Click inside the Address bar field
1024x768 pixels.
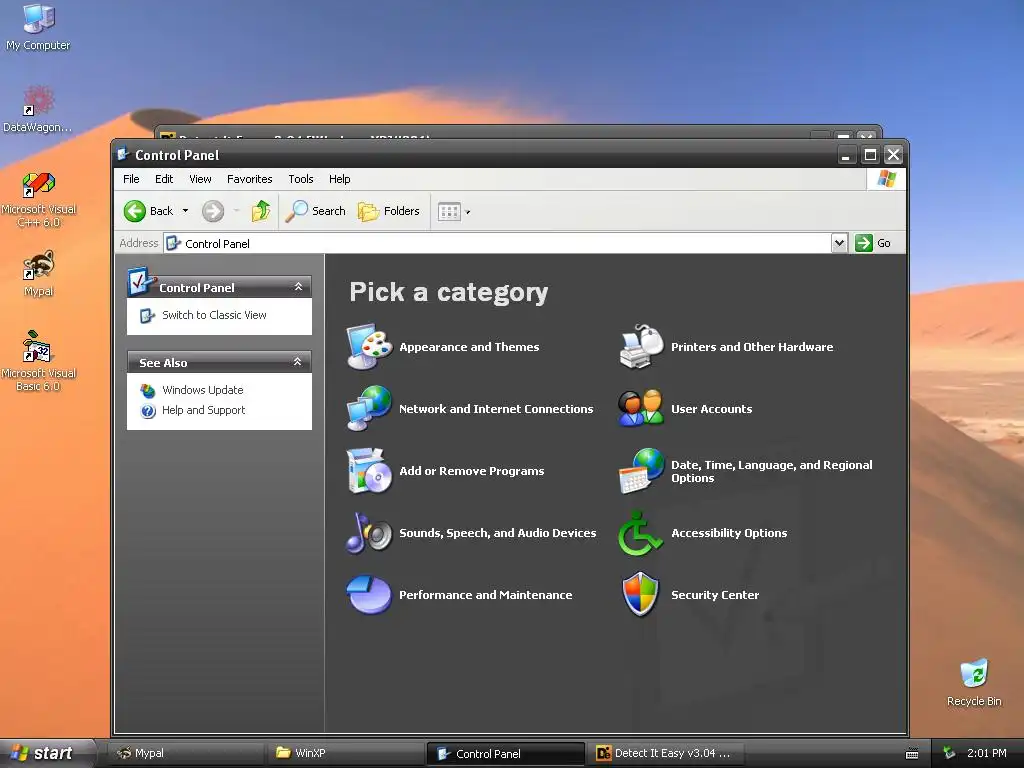498,244
